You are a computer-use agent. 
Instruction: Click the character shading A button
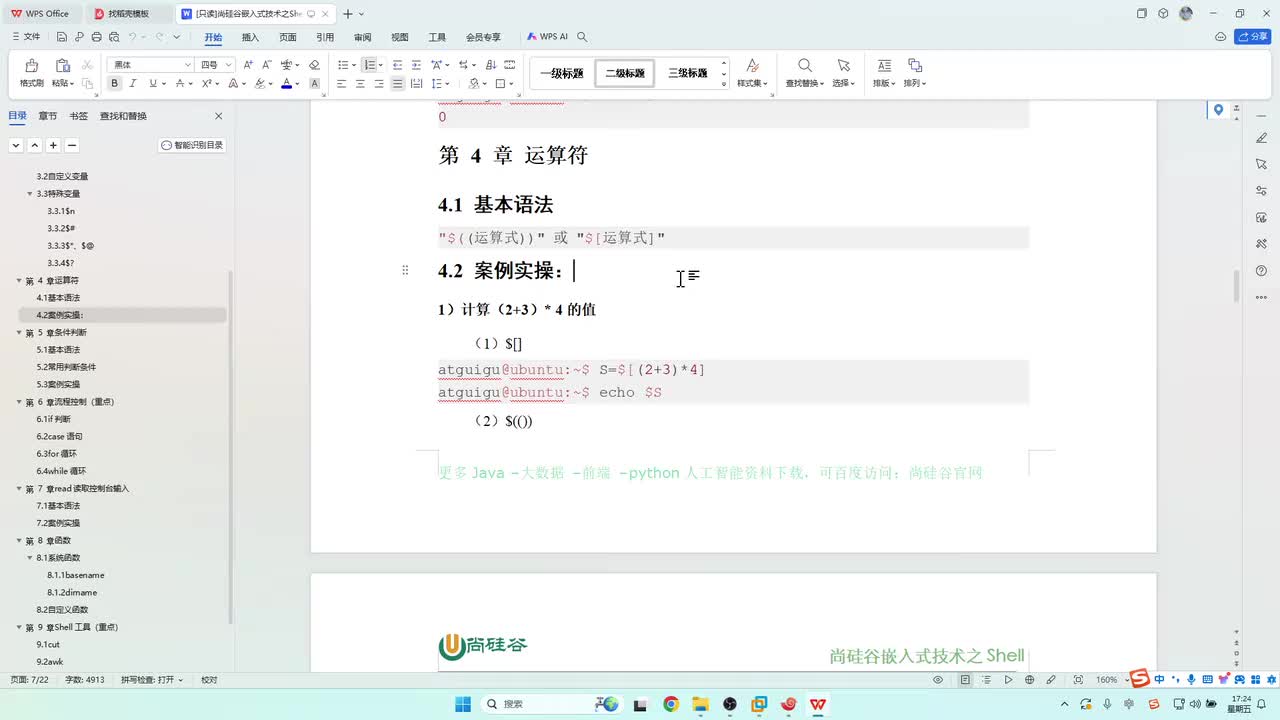315,84
